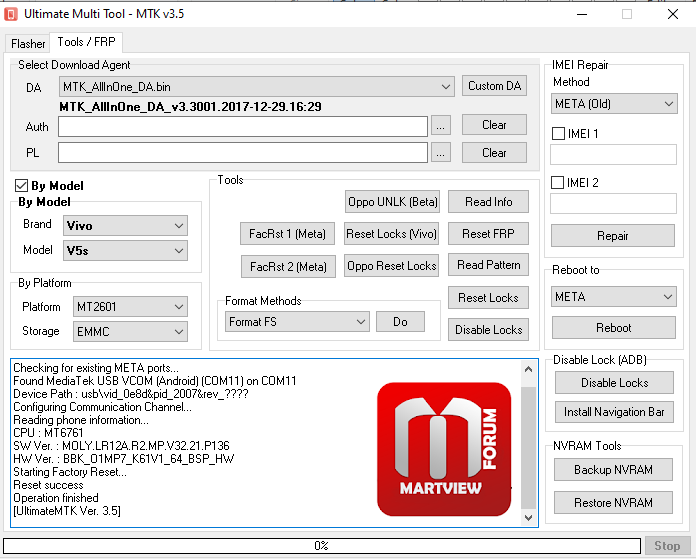Clear the PL file field

[494, 153]
